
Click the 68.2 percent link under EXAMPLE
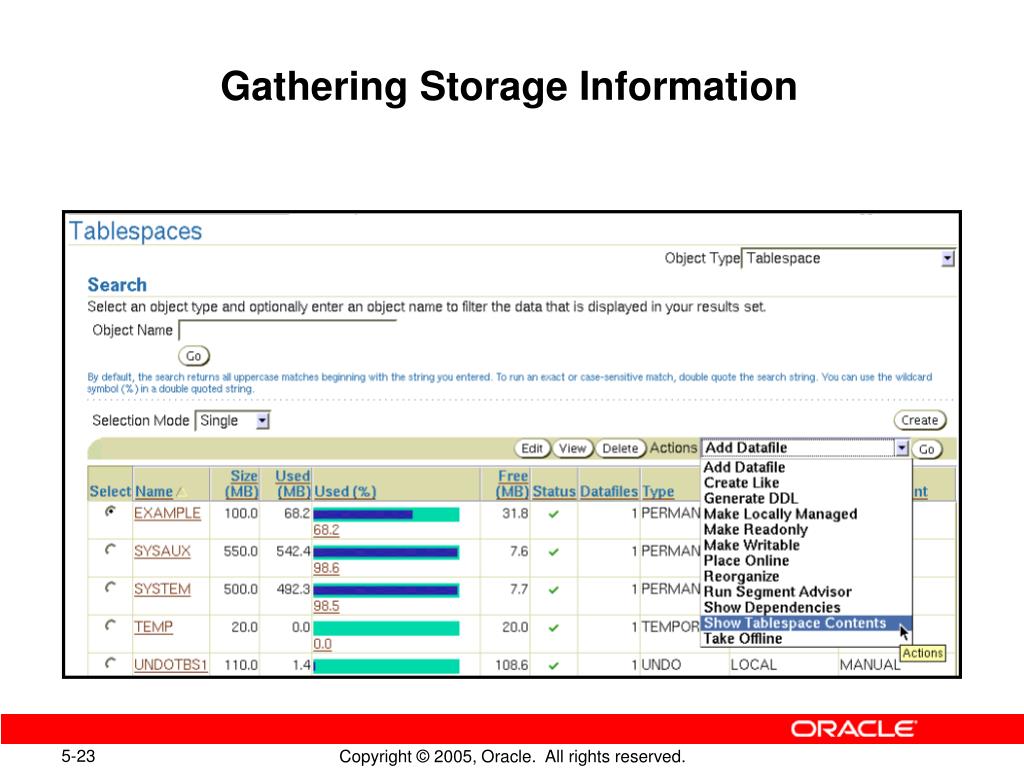[x=326, y=530]
